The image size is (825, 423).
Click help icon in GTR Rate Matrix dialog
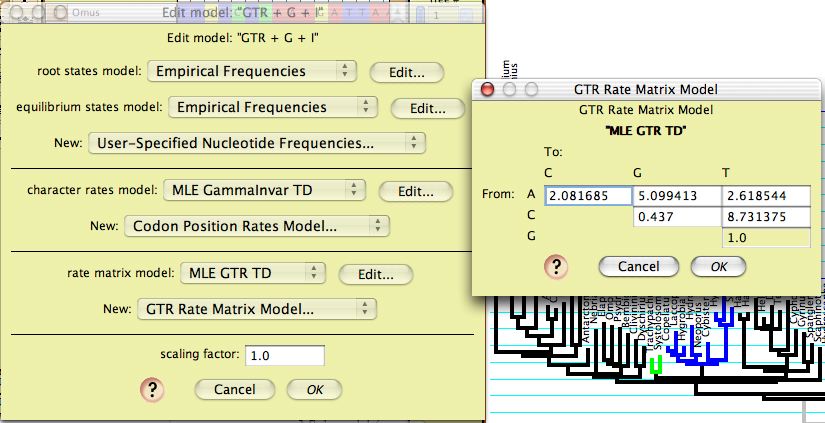pos(554,266)
